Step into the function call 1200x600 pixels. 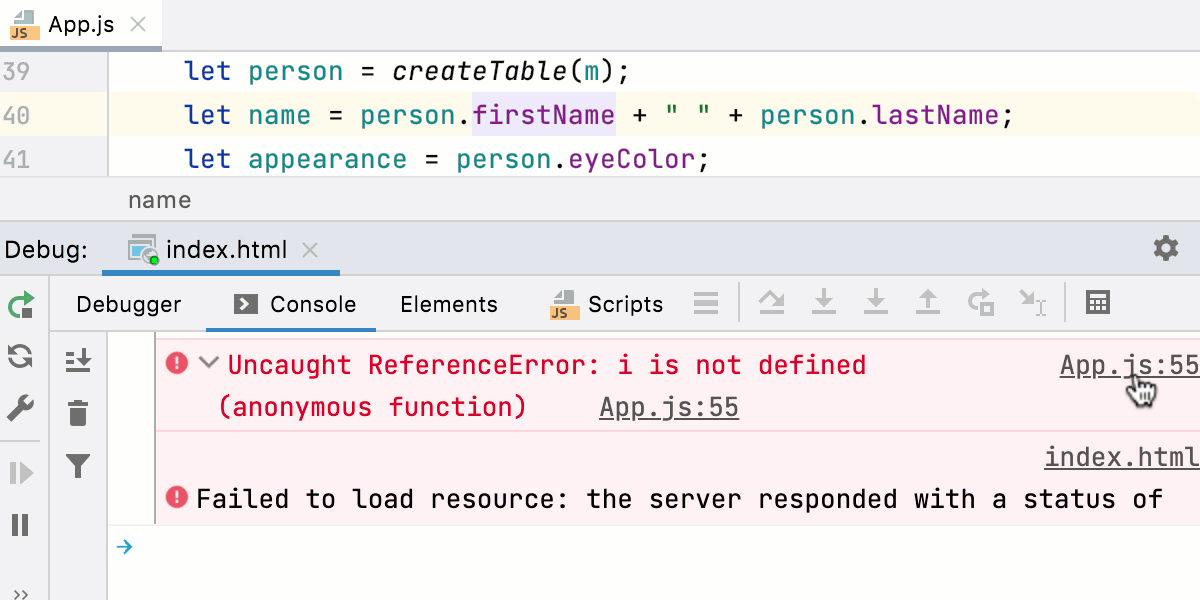pyautogui.click(x=824, y=305)
